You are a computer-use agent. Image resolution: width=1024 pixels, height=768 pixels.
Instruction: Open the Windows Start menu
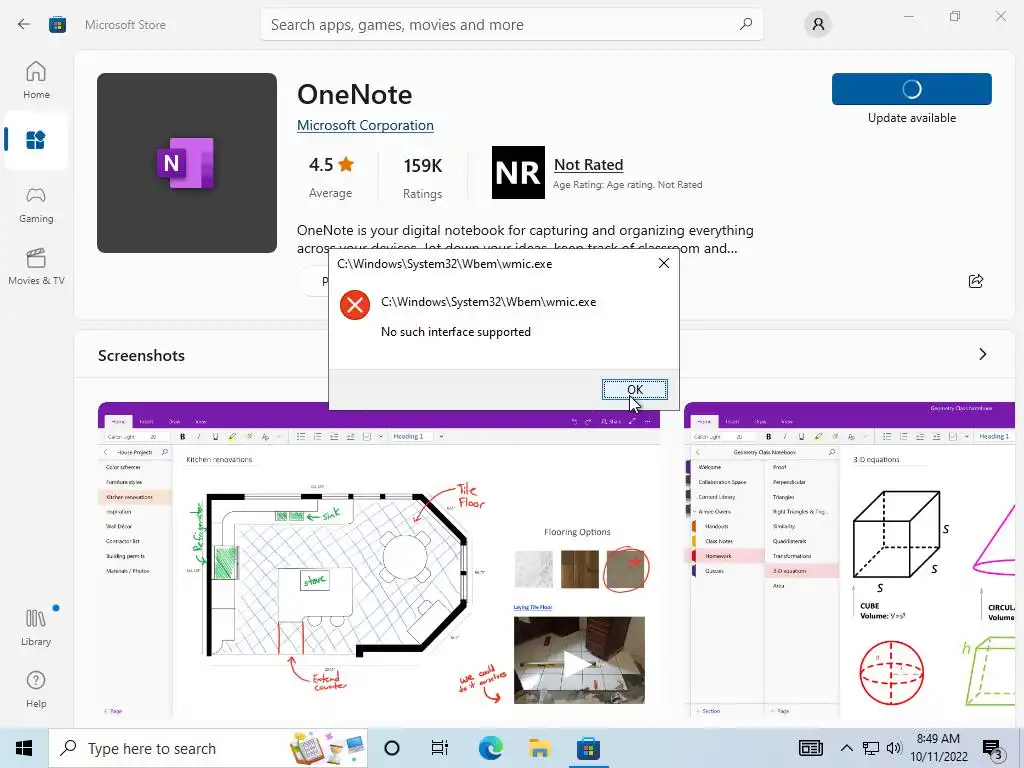pyautogui.click(x=24, y=748)
